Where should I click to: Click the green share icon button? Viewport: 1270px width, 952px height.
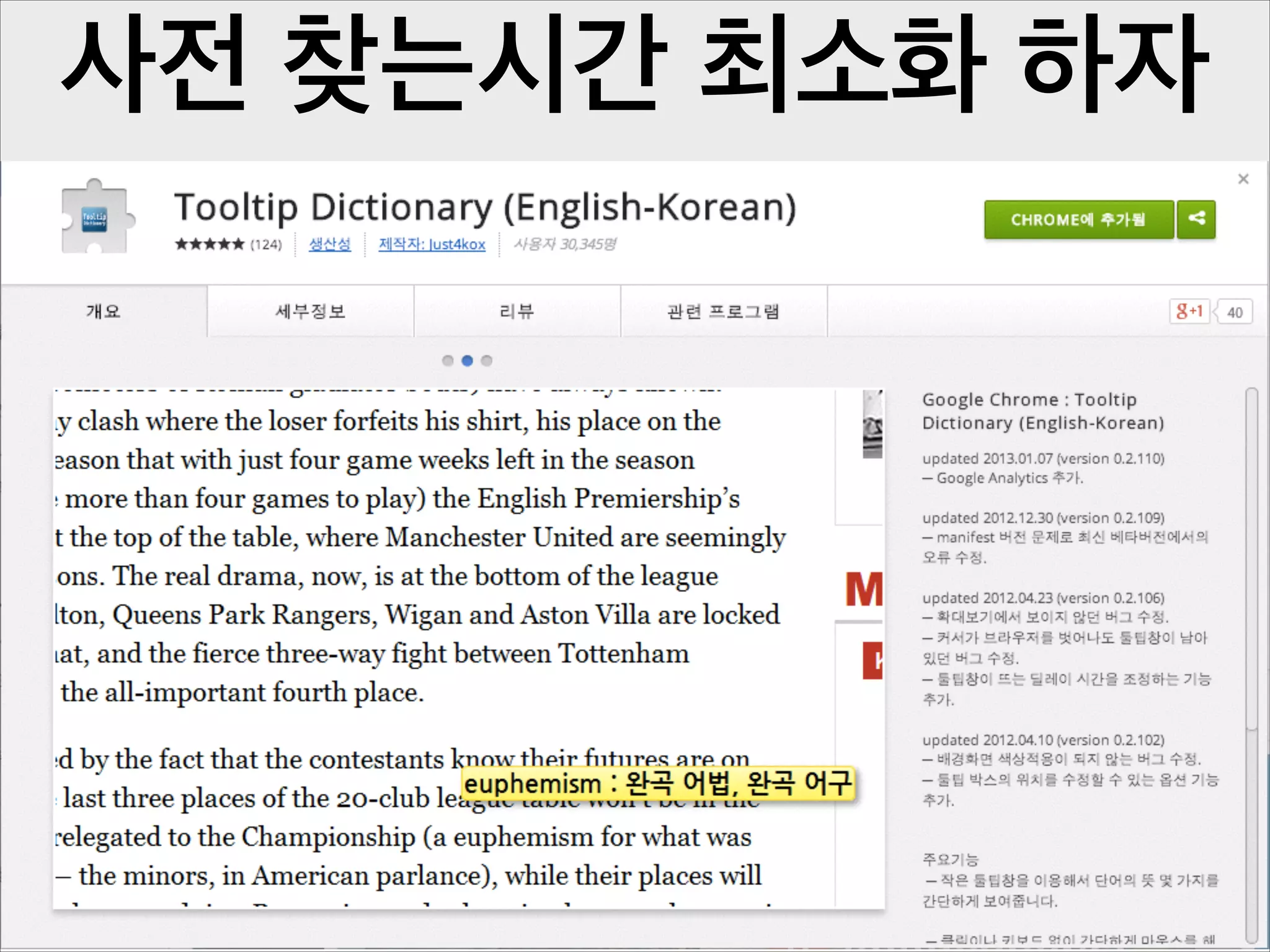point(1196,219)
